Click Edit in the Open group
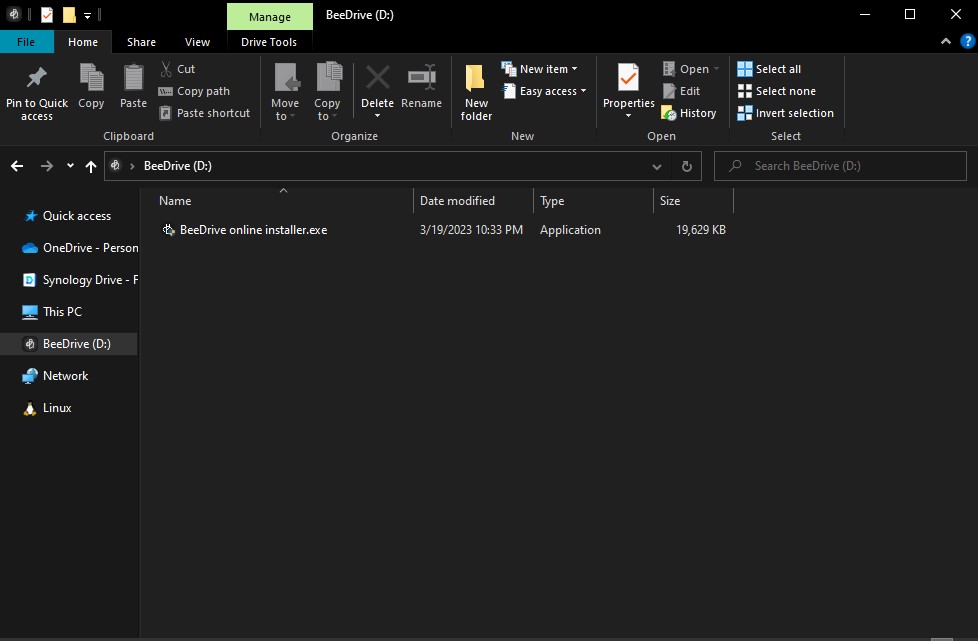The height and width of the screenshot is (641, 978). (681, 91)
